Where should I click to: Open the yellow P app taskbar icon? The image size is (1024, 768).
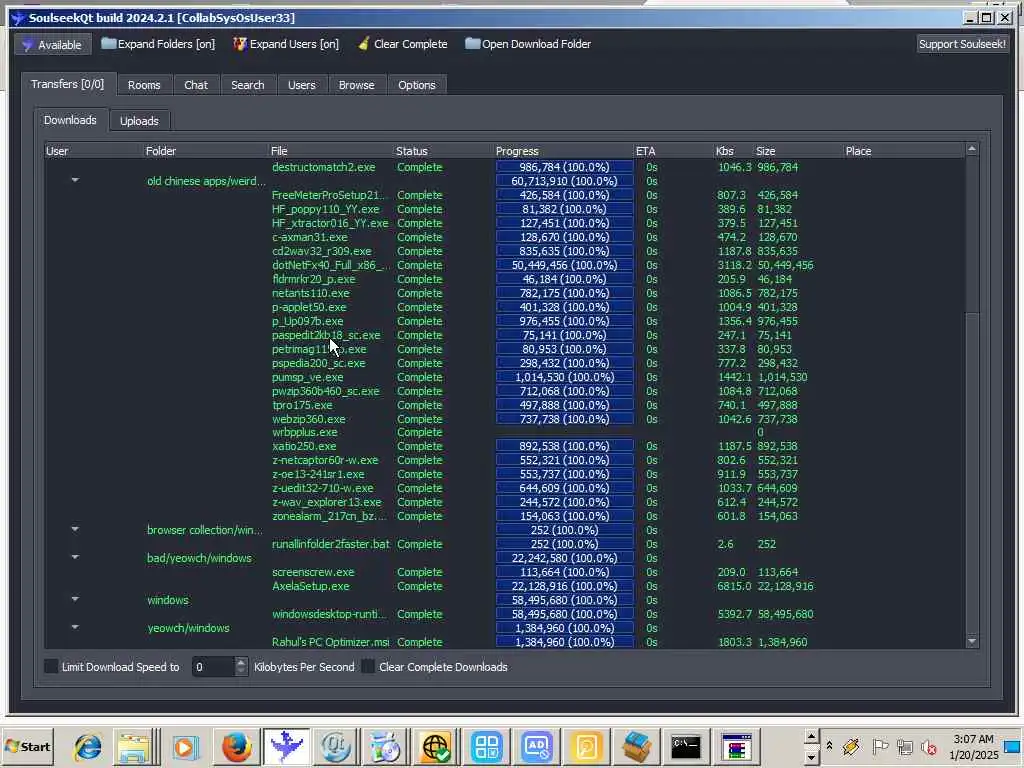coord(586,746)
